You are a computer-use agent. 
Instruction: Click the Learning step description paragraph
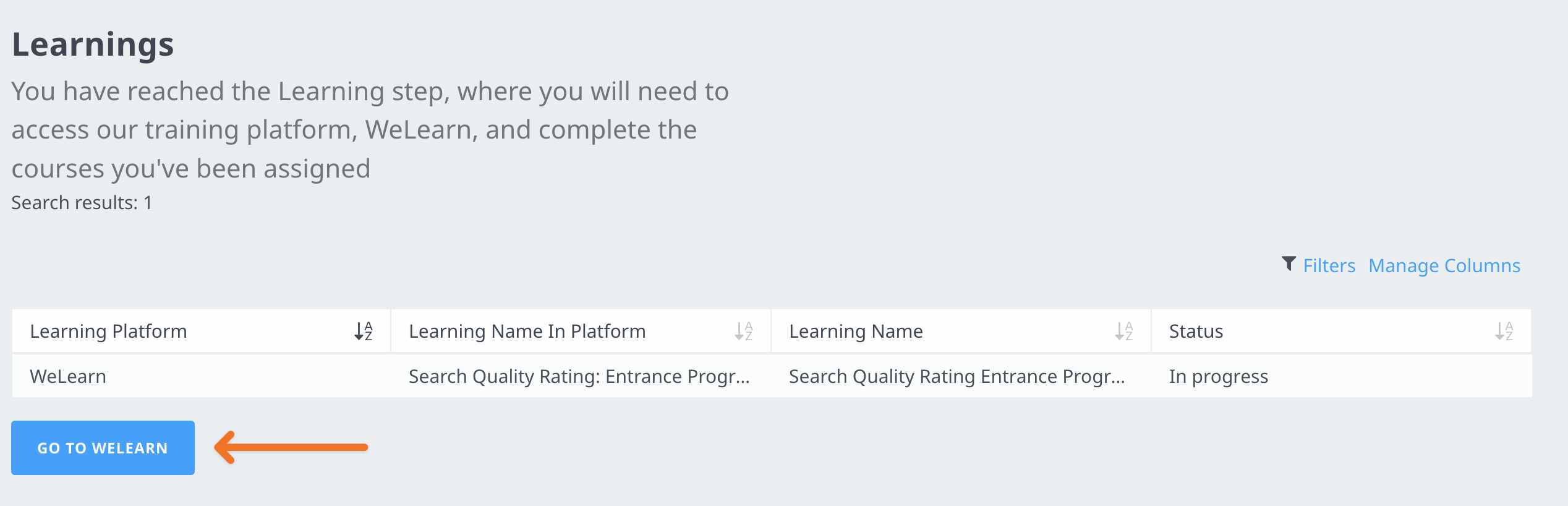tap(370, 129)
